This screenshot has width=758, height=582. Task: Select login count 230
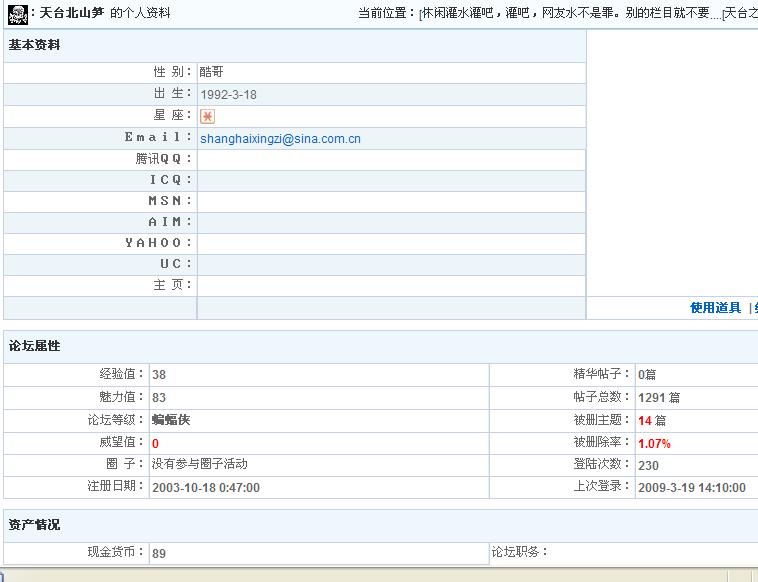[648, 466]
